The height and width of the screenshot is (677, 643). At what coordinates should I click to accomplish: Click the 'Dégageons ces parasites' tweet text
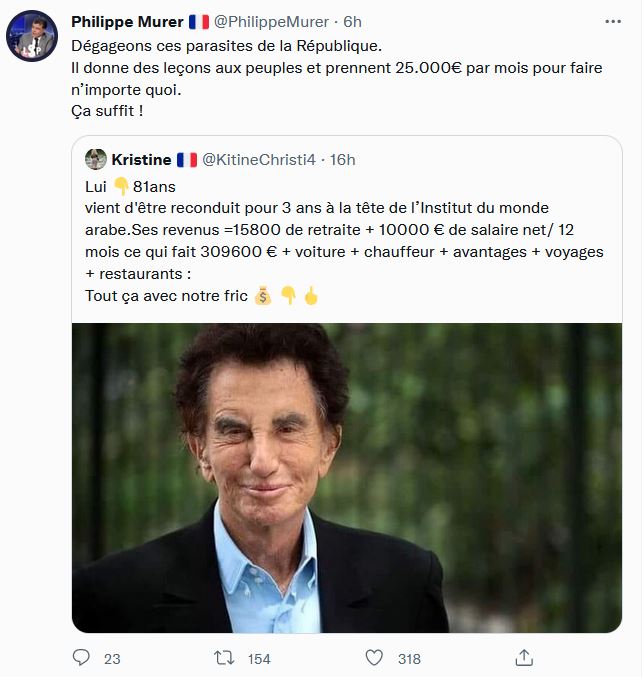tap(226, 47)
